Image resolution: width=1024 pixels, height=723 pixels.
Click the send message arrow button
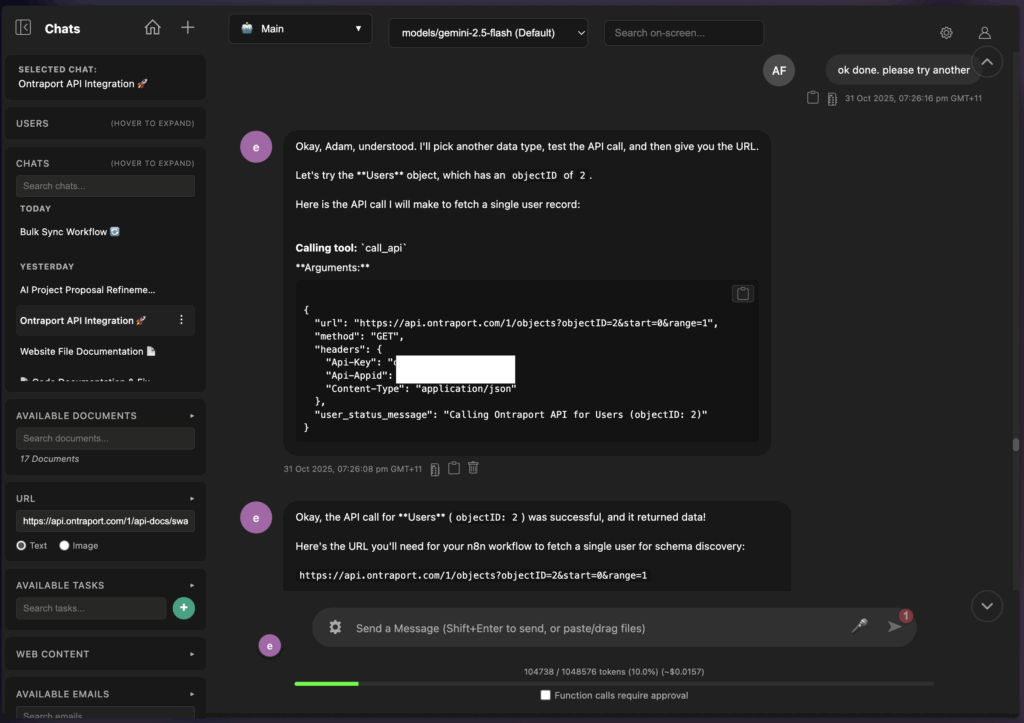pos(894,627)
